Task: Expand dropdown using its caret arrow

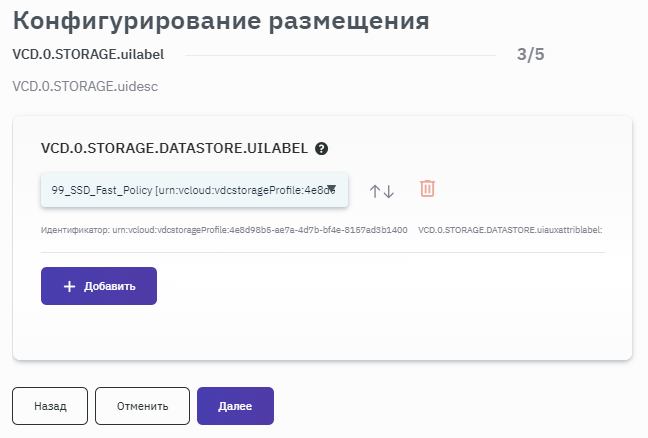Action: coord(331,187)
